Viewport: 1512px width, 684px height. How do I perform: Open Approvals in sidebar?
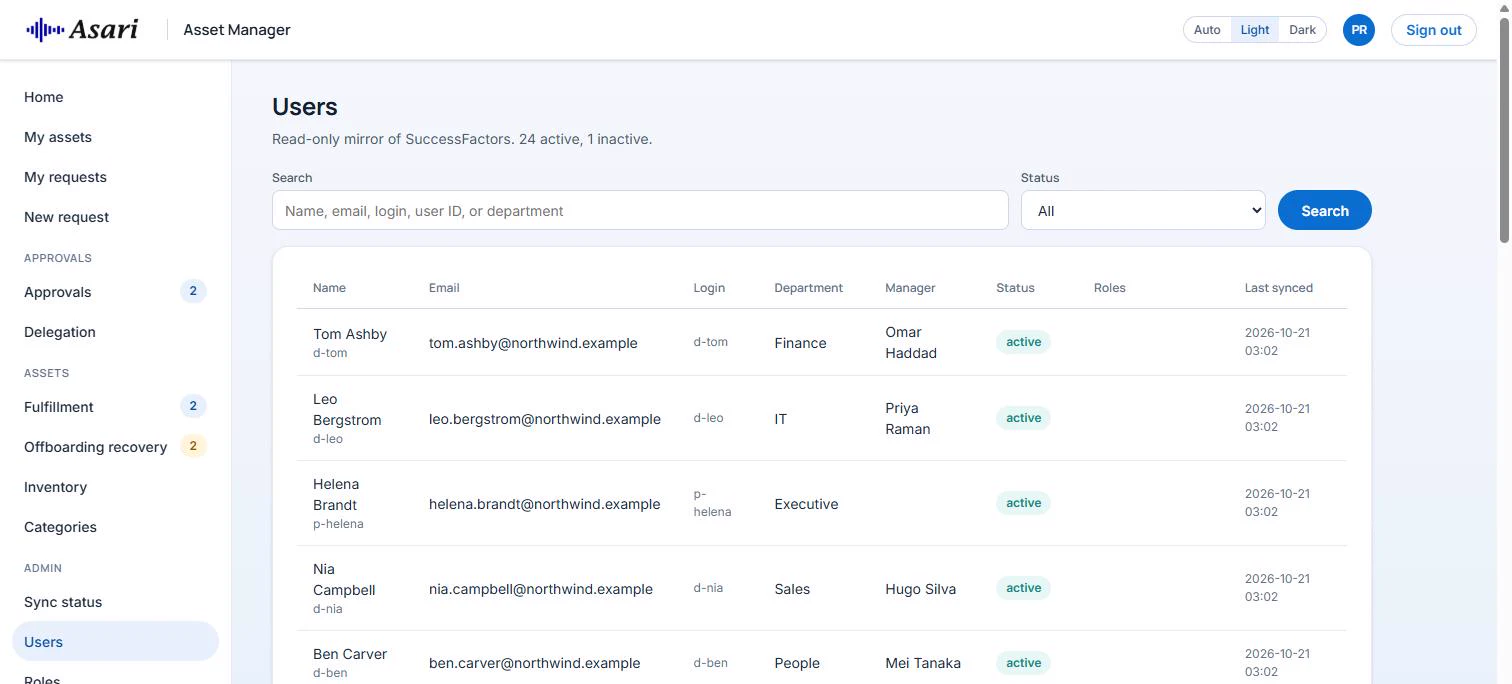pos(115,292)
